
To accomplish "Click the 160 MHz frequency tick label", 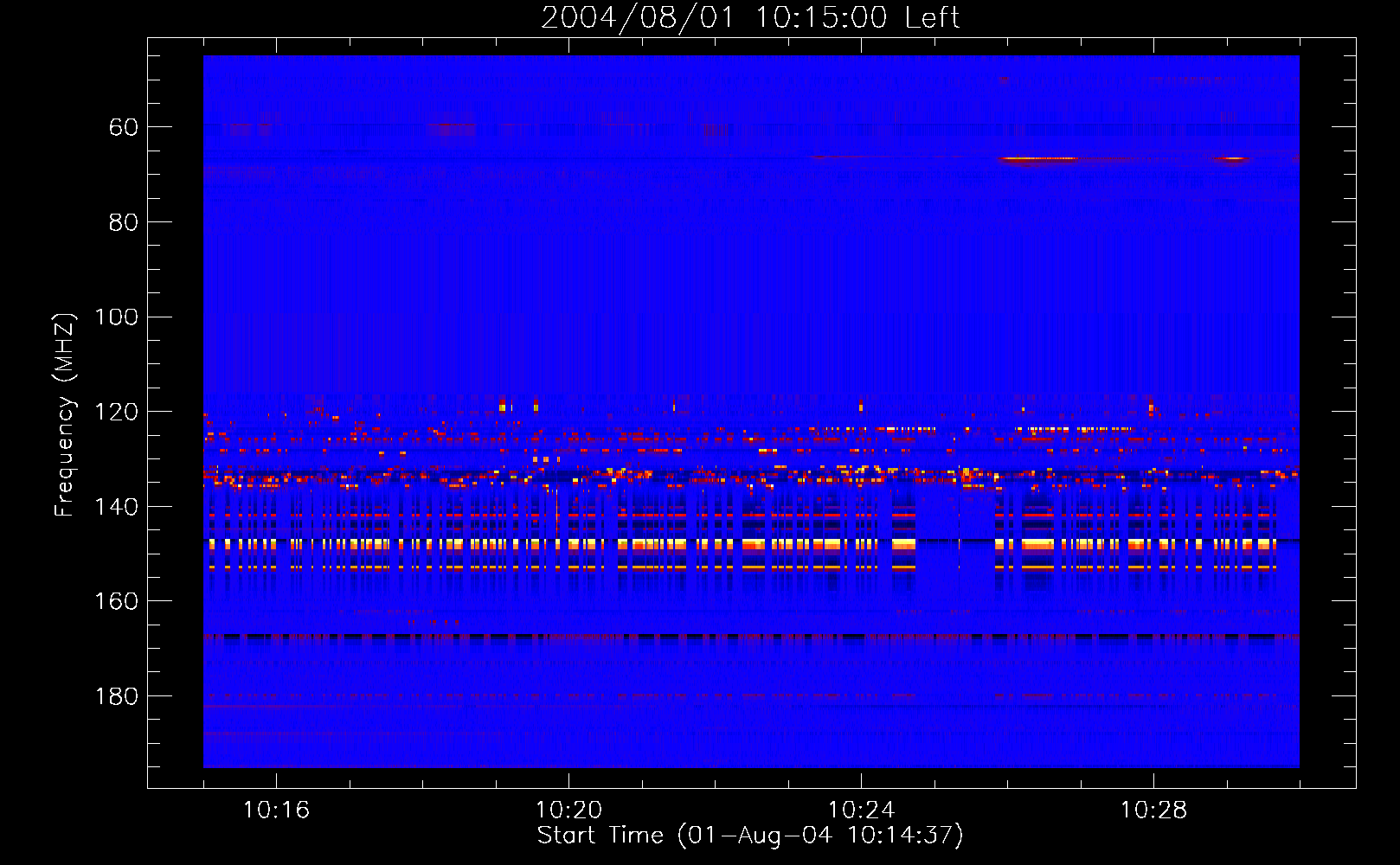I will 116,601.
